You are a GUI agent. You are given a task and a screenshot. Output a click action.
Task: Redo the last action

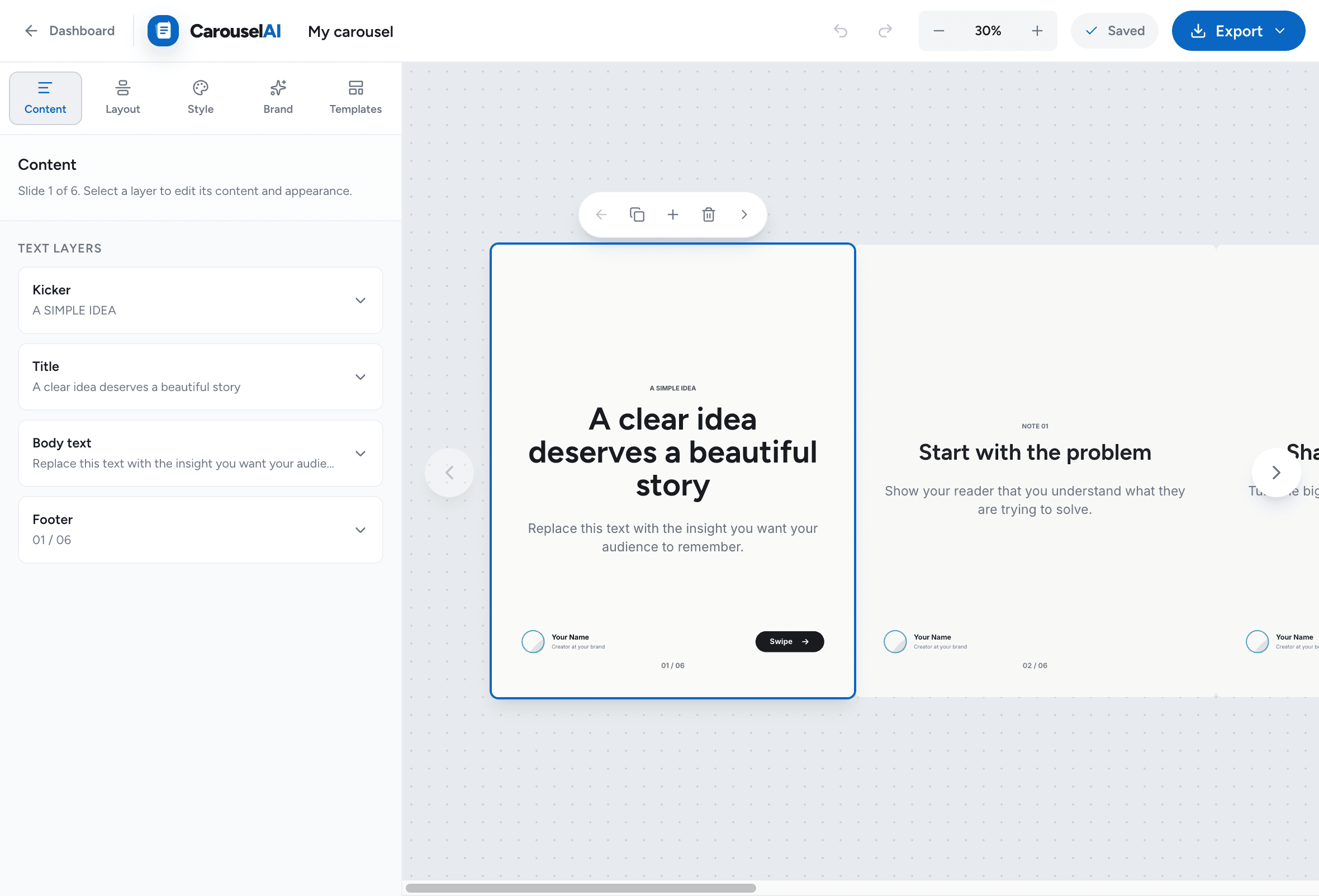coord(885,31)
